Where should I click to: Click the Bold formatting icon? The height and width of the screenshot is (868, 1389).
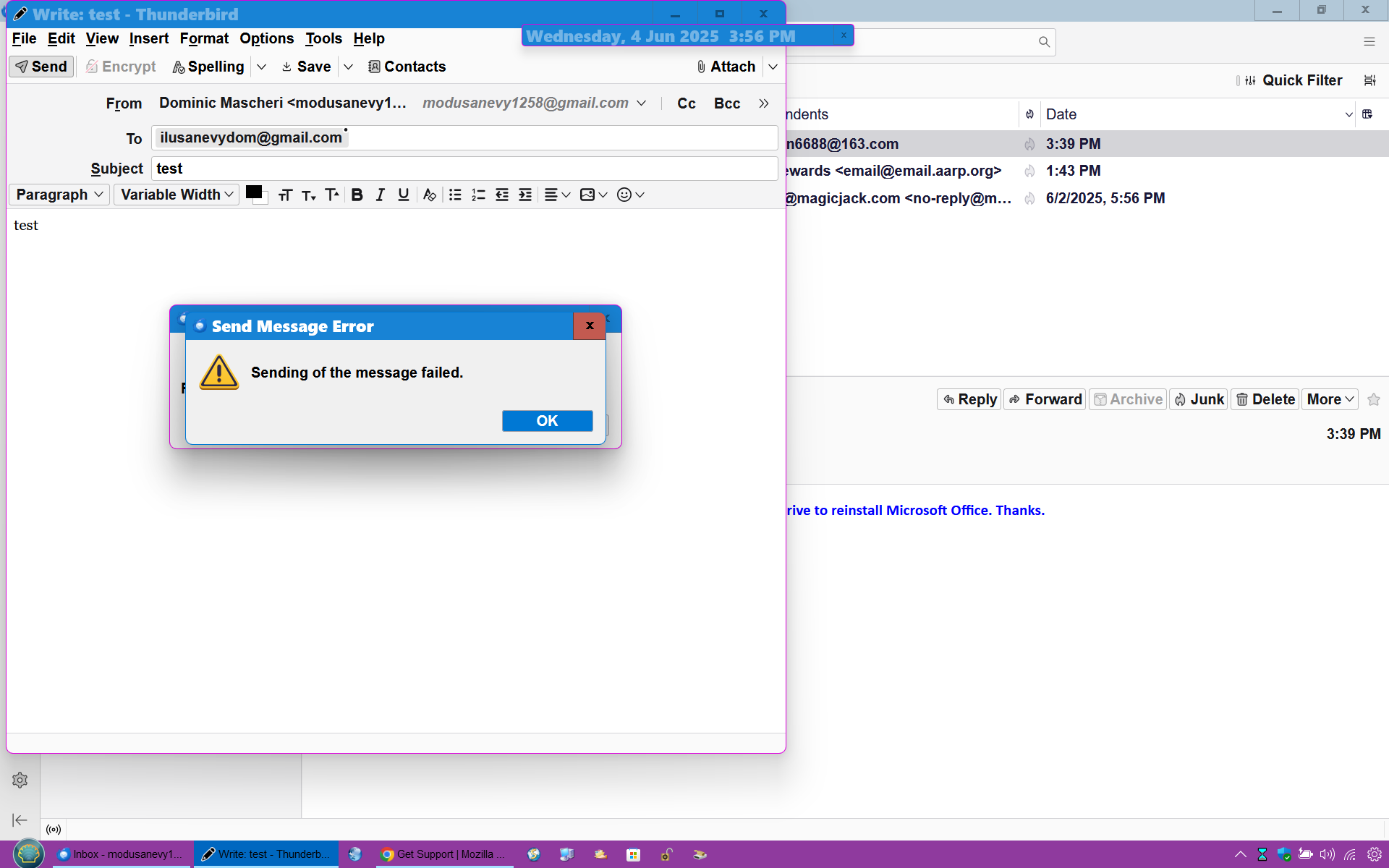tap(357, 195)
